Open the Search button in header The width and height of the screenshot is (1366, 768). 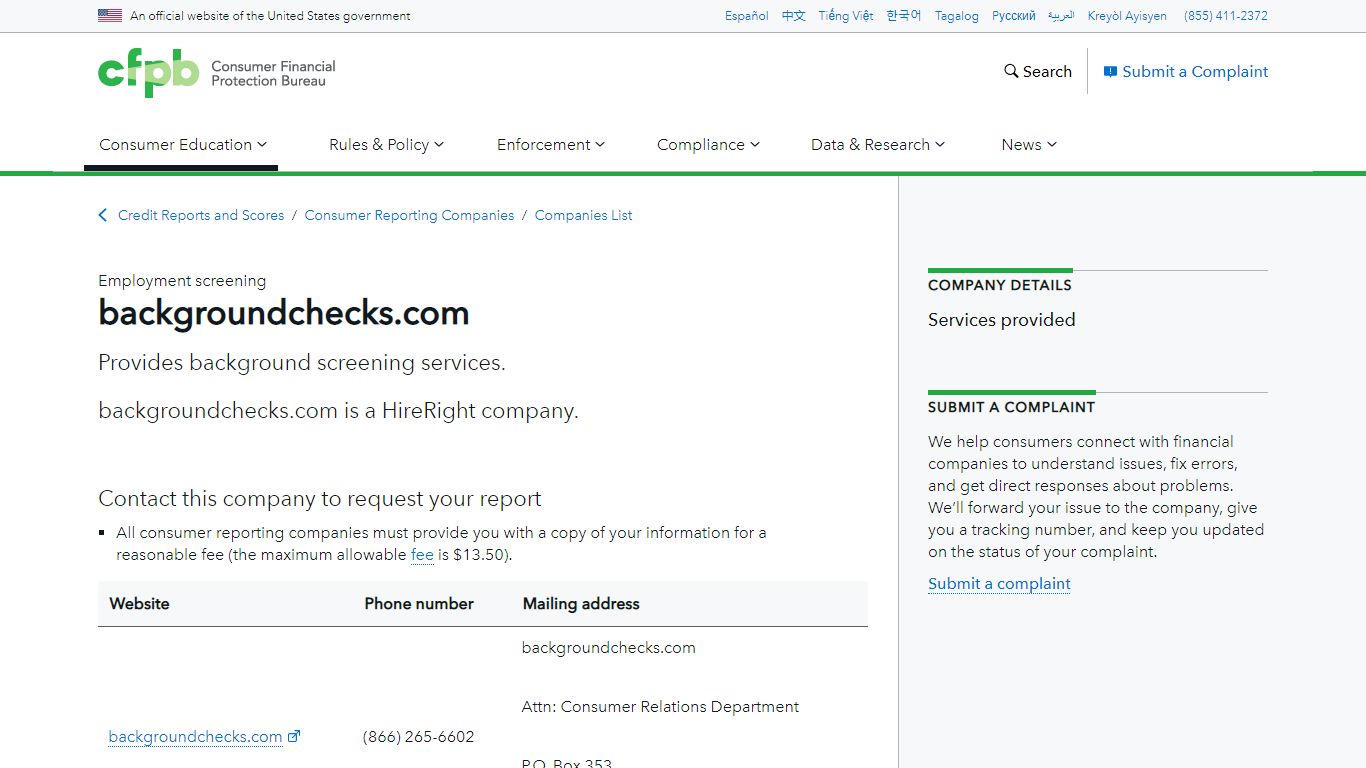[x=1038, y=72]
